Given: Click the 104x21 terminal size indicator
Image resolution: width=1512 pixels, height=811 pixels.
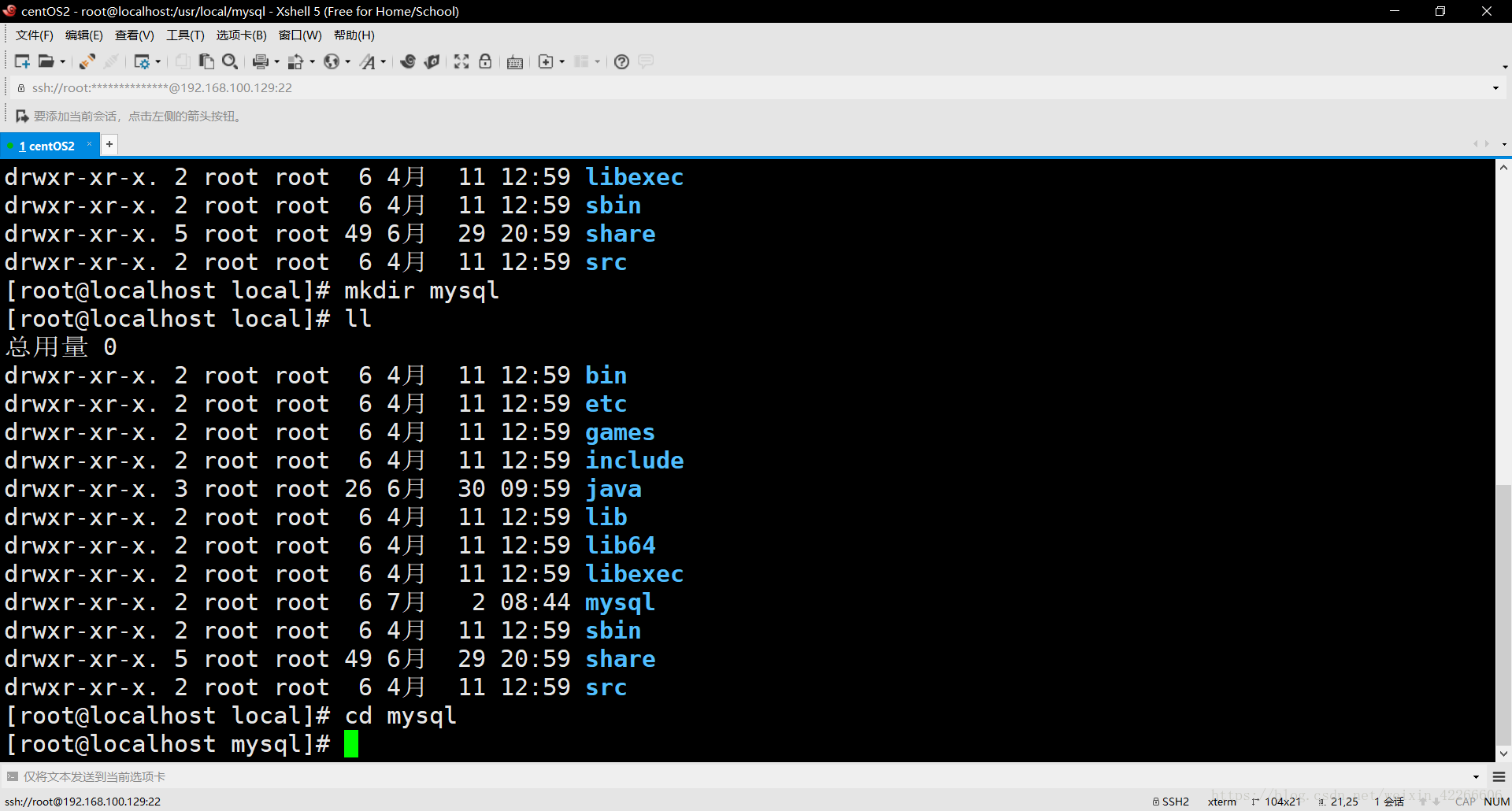Looking at the screenshot, I should 1277,802.
